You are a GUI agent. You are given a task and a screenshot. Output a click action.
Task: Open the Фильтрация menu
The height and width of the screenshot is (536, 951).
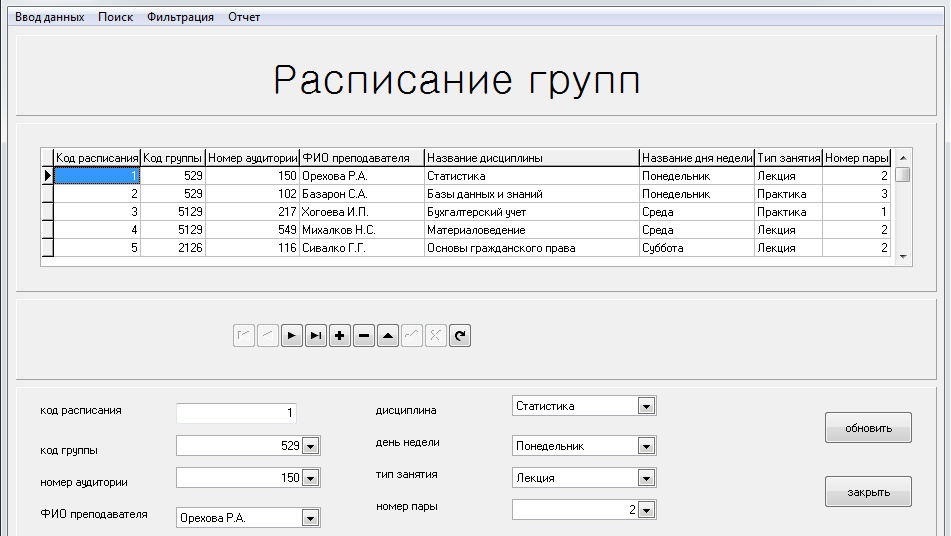coord(180,17)
